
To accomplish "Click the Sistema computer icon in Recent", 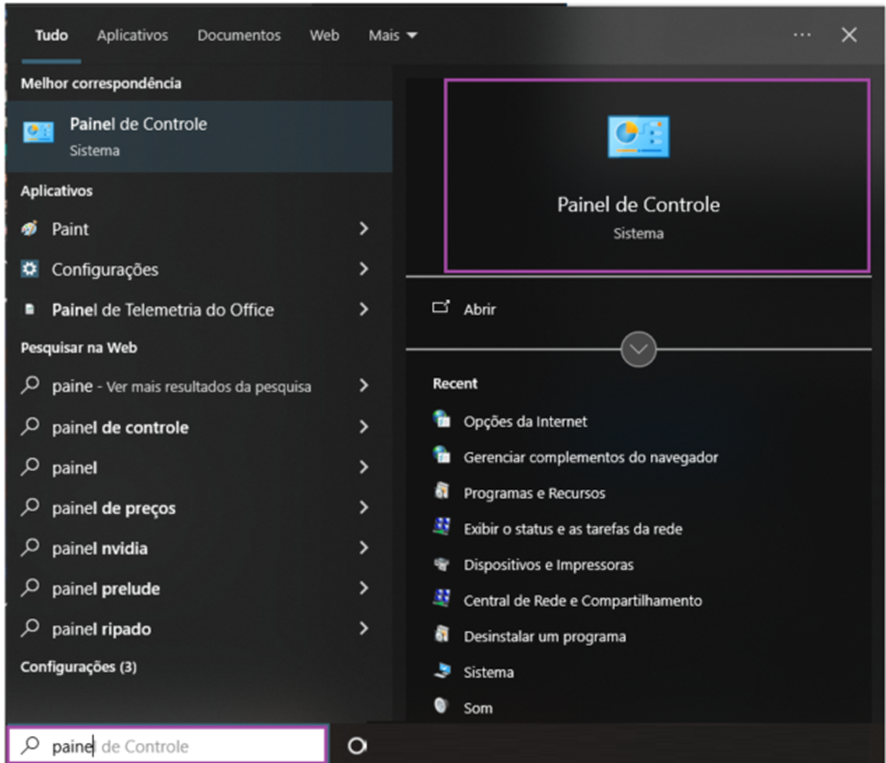I will point(442,670).
